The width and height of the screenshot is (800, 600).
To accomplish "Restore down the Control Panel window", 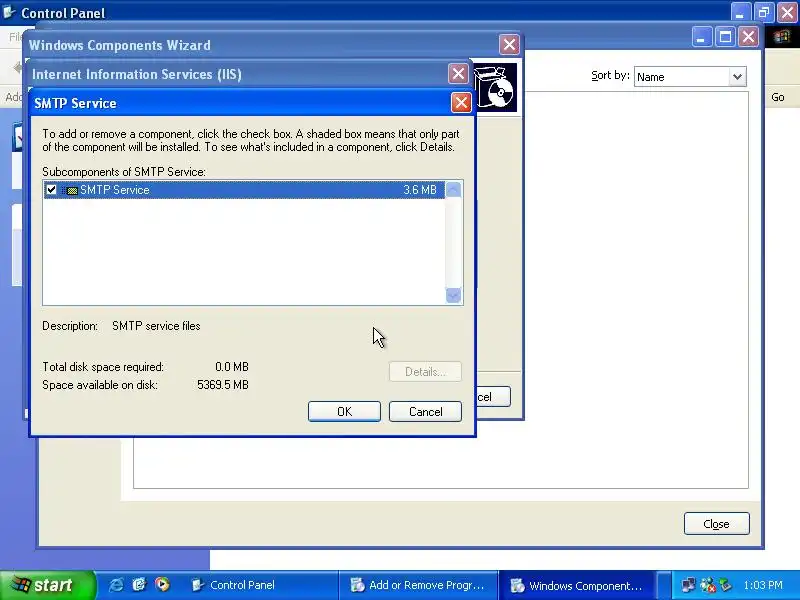I will coord(764,13).
